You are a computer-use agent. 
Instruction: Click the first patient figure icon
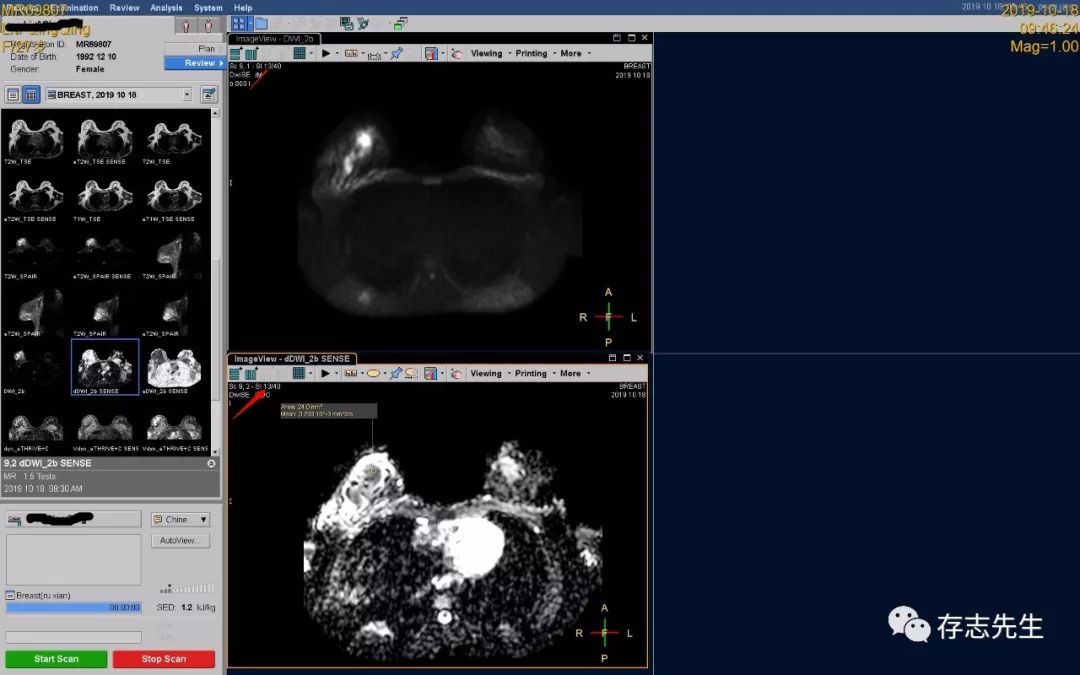click(x=185, y=26)
